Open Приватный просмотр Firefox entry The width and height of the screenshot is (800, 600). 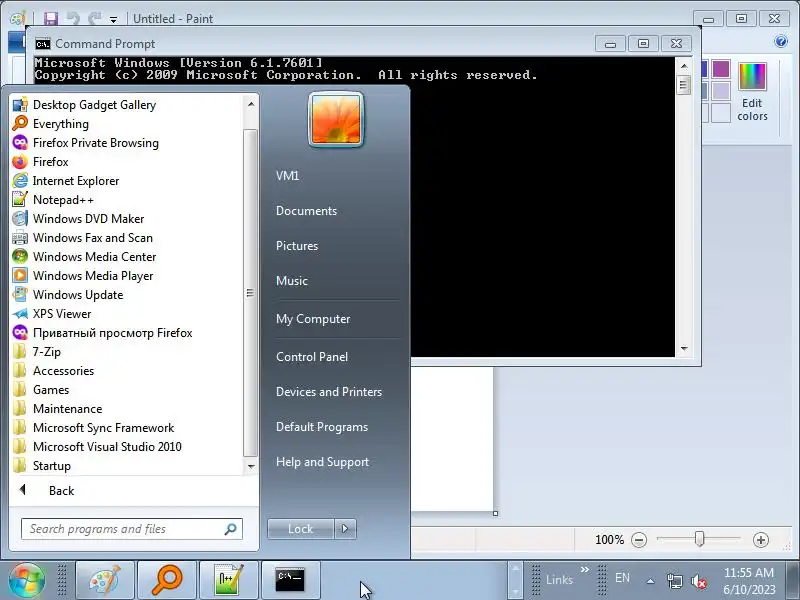tap(102, 333)
